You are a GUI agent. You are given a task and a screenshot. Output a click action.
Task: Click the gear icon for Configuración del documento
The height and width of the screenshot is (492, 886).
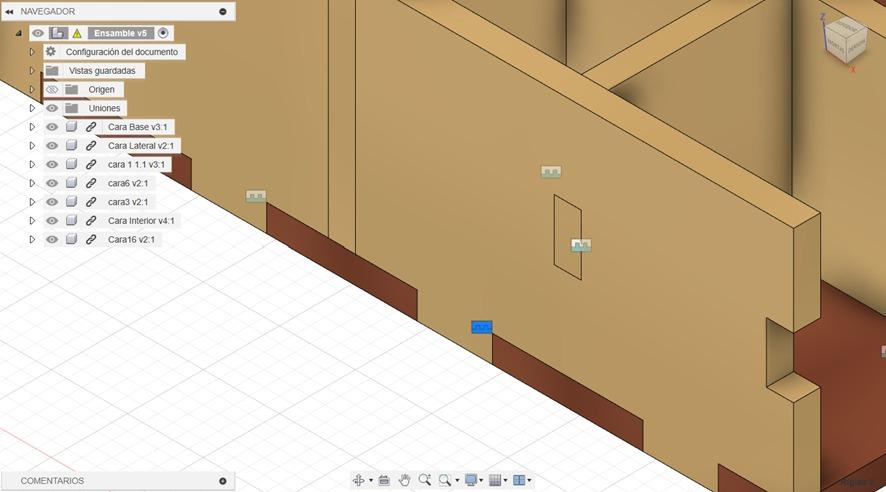click(51, 51)
